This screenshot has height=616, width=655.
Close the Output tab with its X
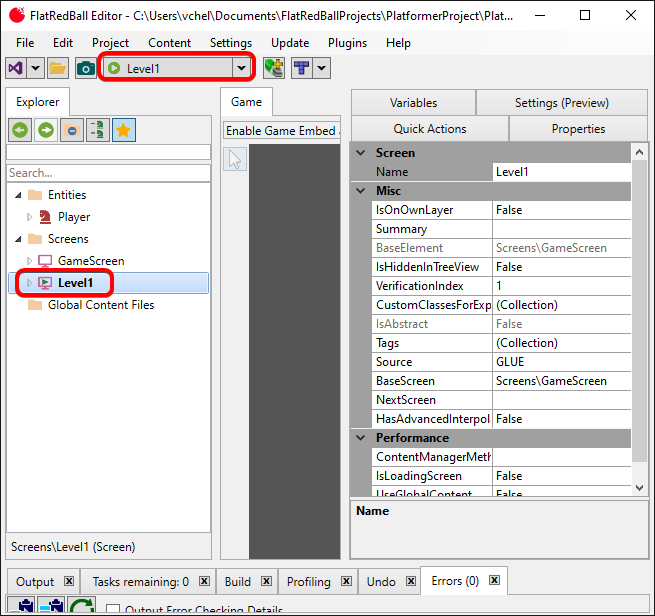pyautogui.click(x=69, y=582)
